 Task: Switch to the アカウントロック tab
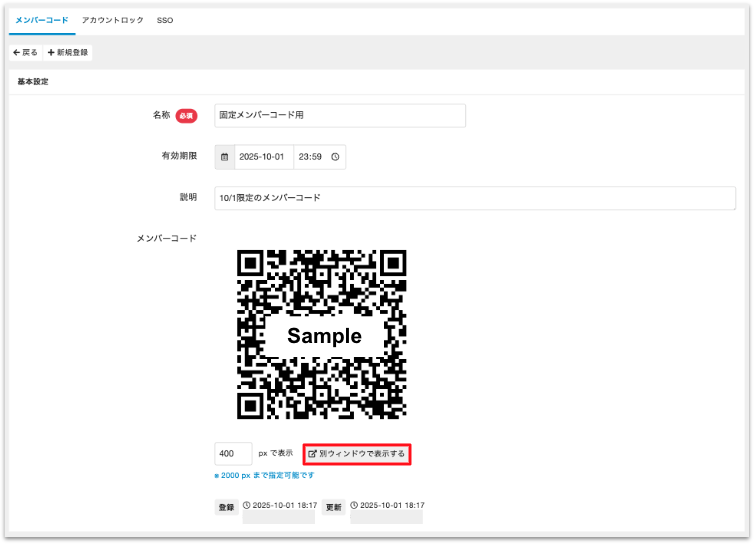click(x=112, y=20)
